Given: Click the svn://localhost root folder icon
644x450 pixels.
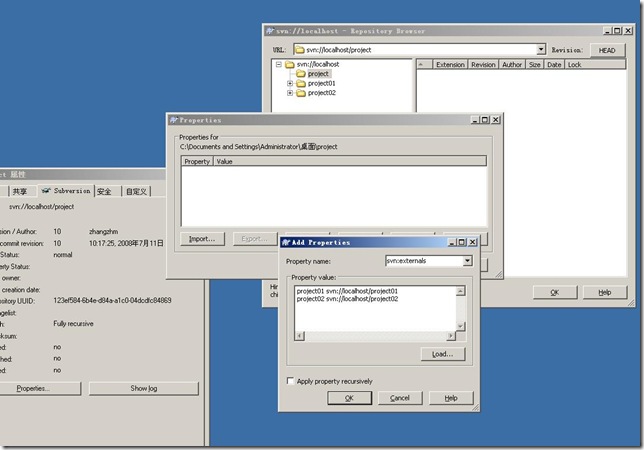Looking at the screenshot, I should click(x=290, y=64).
